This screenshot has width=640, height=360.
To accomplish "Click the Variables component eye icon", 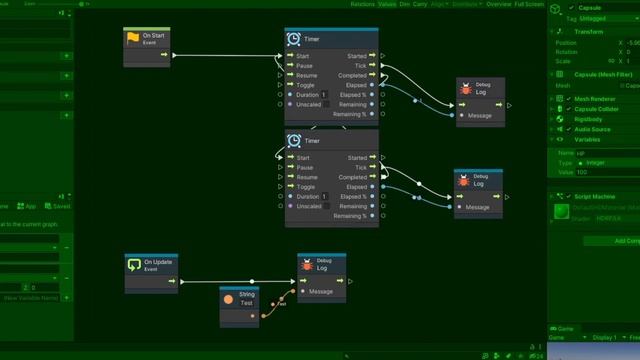I will [x=560, y=140].
